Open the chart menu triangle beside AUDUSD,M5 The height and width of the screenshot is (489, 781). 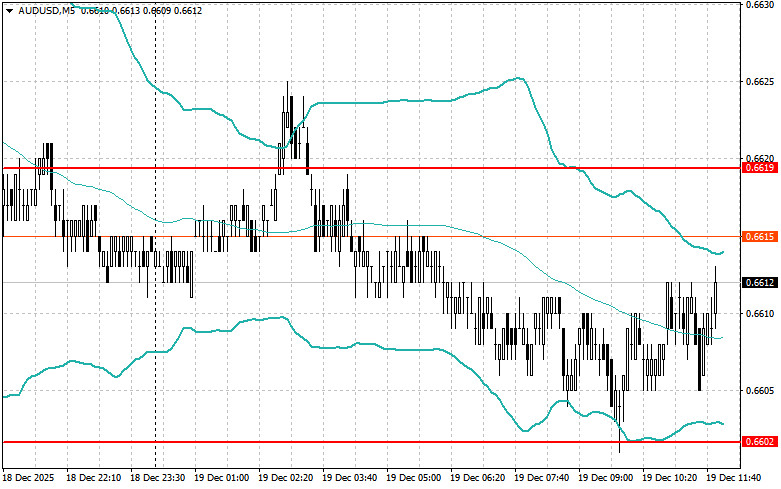(x=10, y=10)
